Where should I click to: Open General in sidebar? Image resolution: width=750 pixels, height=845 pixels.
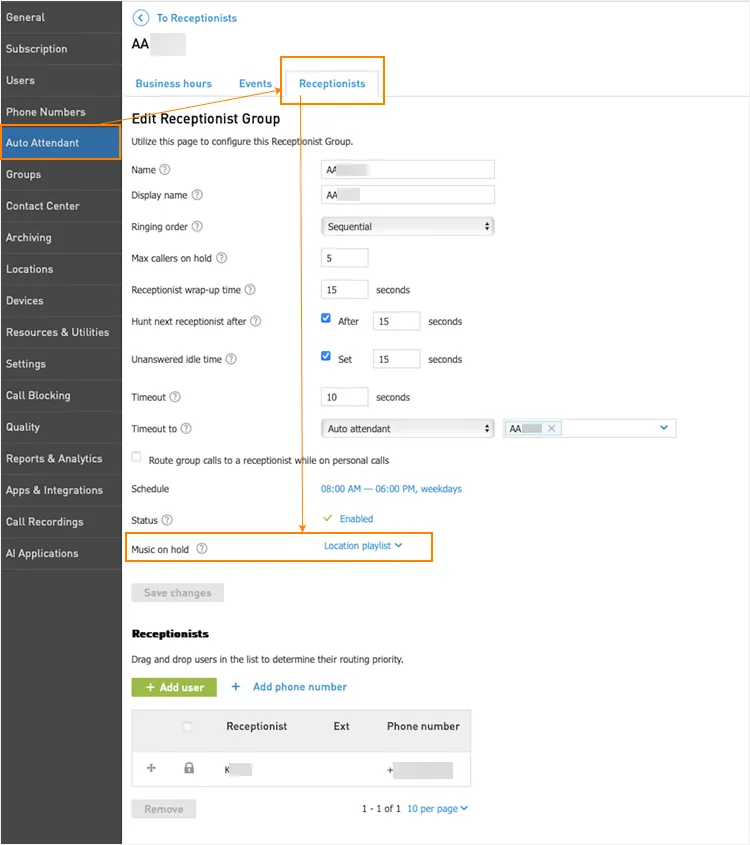(61, 17)
